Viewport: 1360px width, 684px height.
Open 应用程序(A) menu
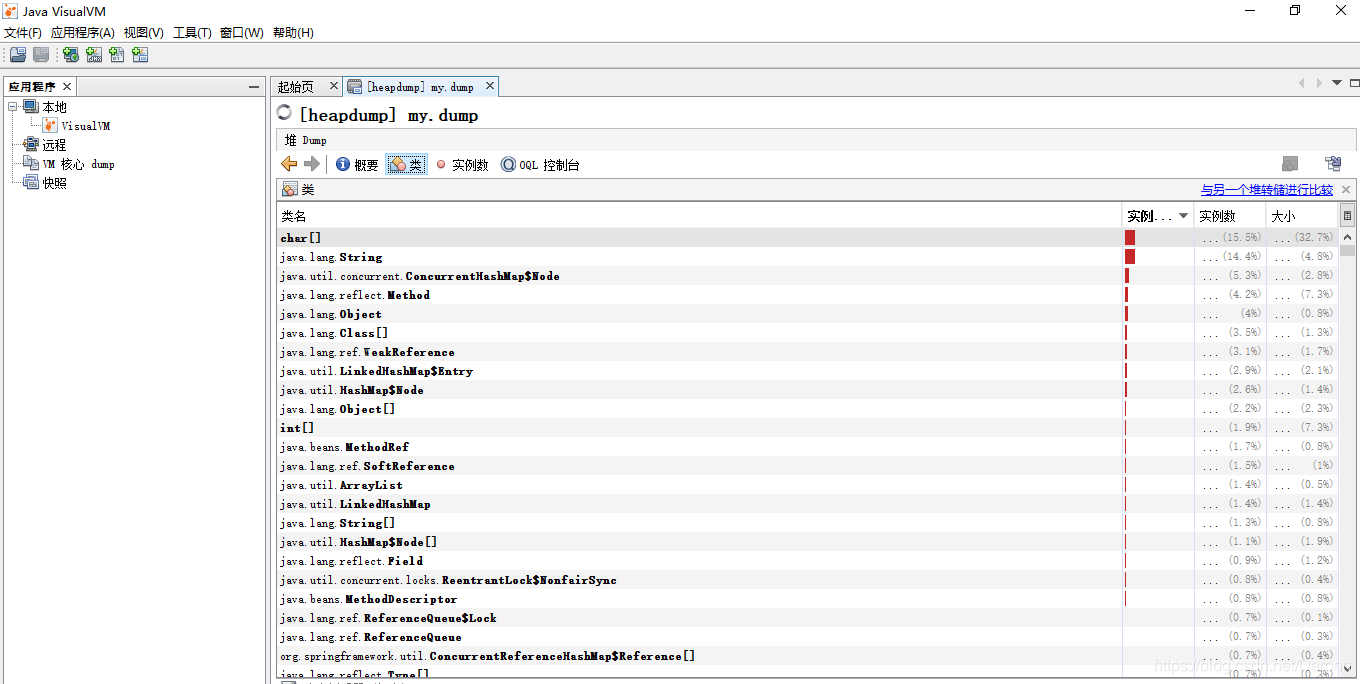(82, 33)
